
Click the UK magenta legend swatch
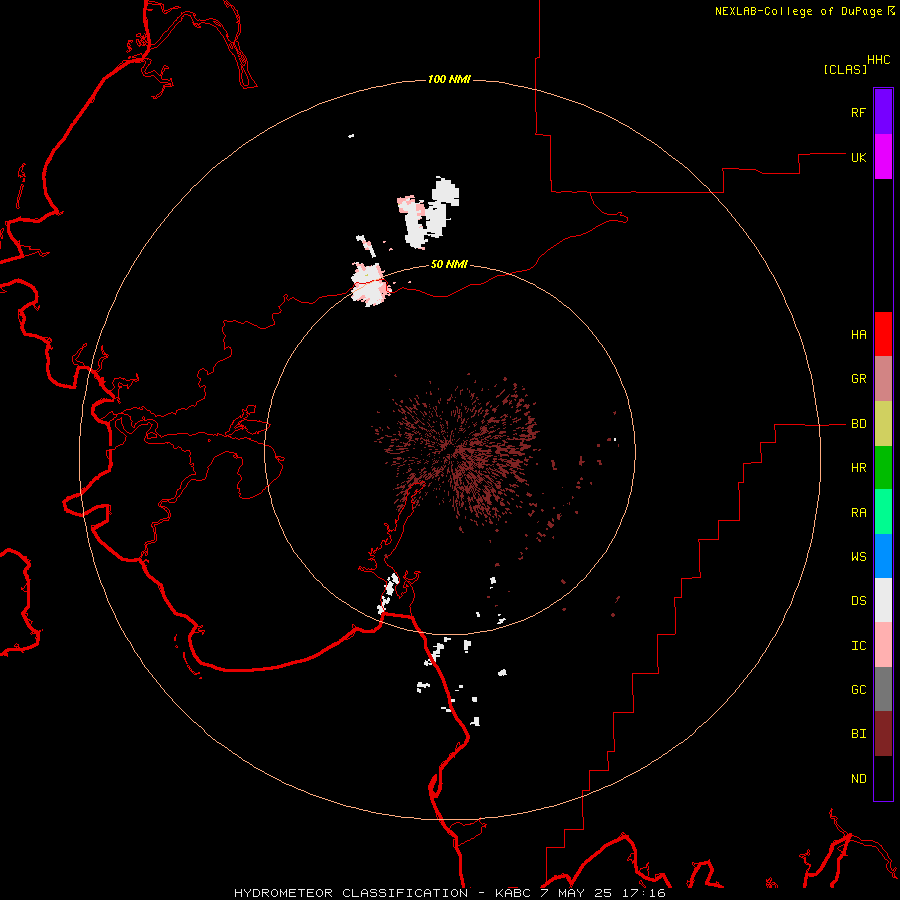883,157
